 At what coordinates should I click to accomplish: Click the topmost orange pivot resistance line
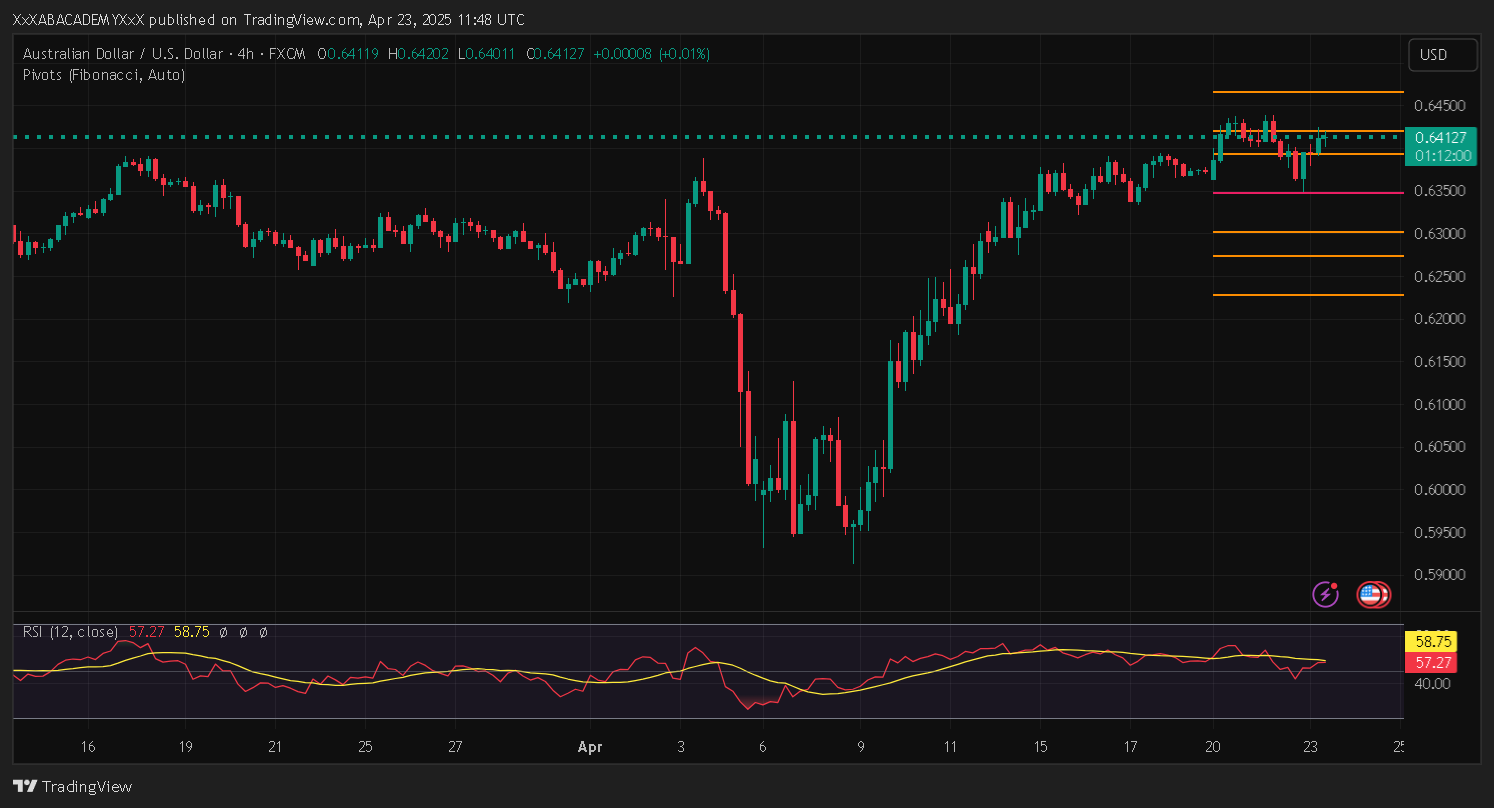tap(1300, 92)
